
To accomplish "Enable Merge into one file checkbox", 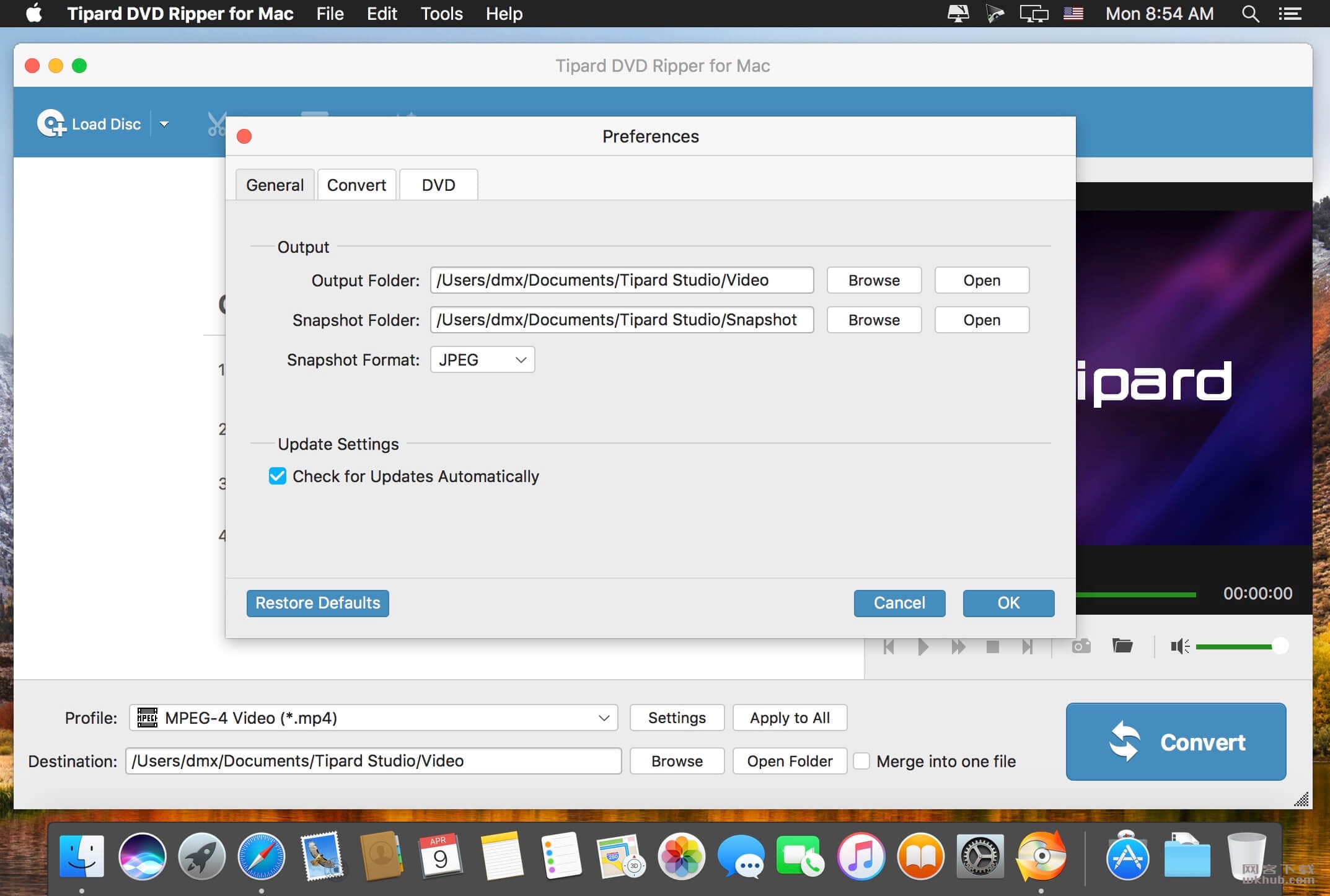I will tap(861, 761).
